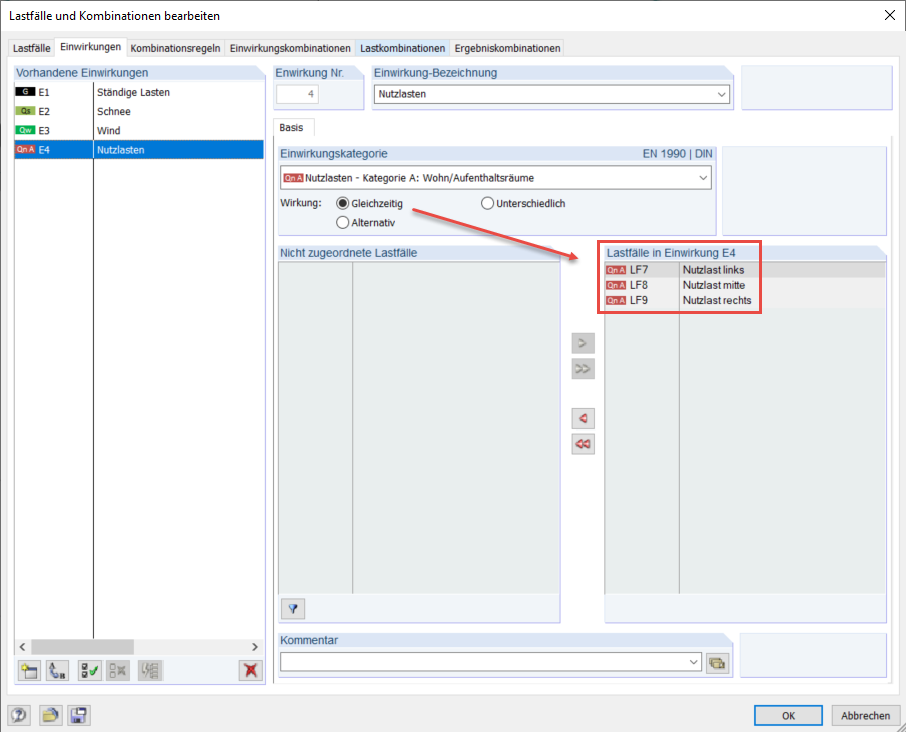Click the black G badge of E1
Screen dimensions: 906x732
[25, 92]
